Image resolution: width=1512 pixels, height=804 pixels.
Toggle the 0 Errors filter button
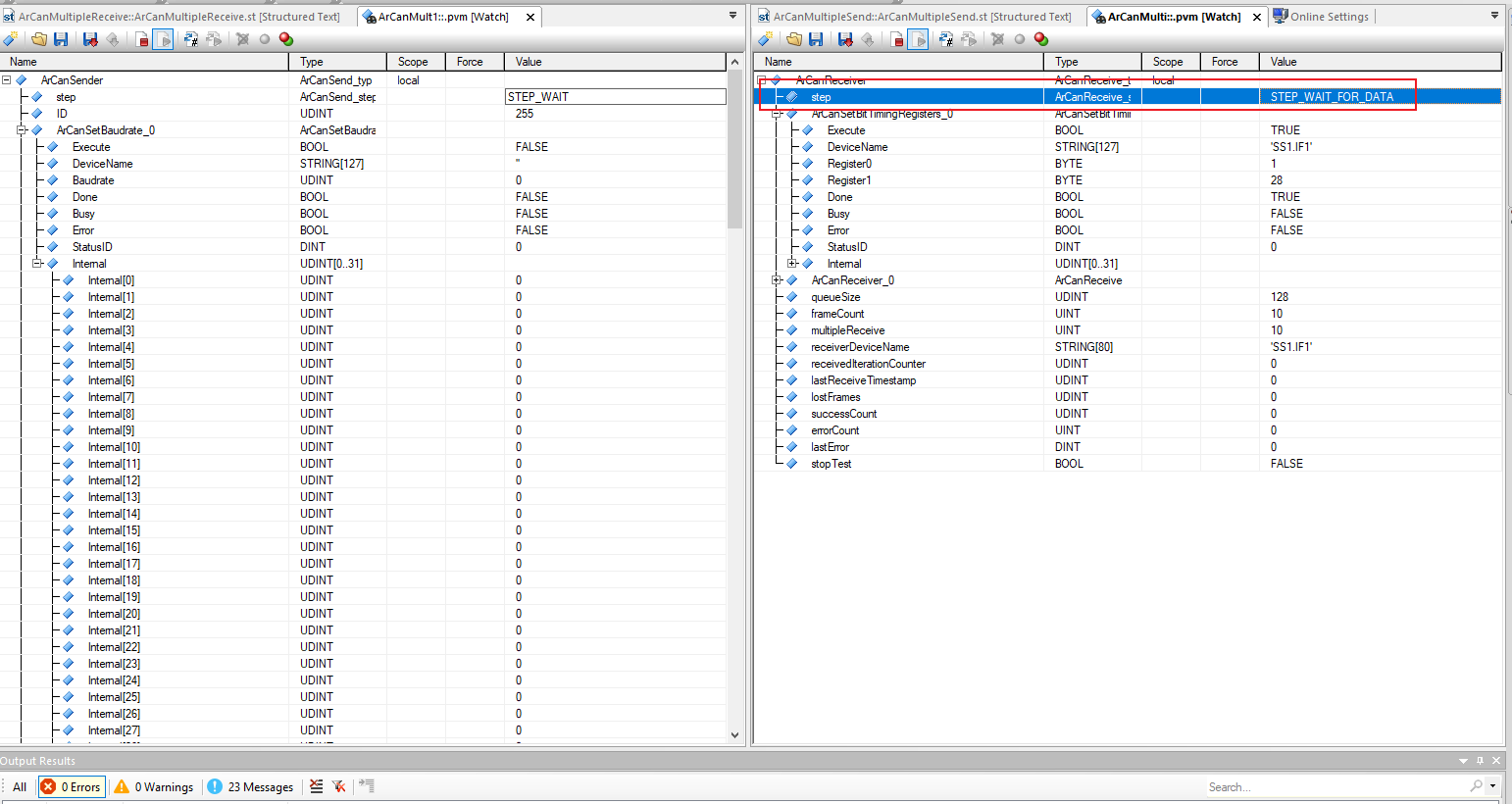pos(72,786)
